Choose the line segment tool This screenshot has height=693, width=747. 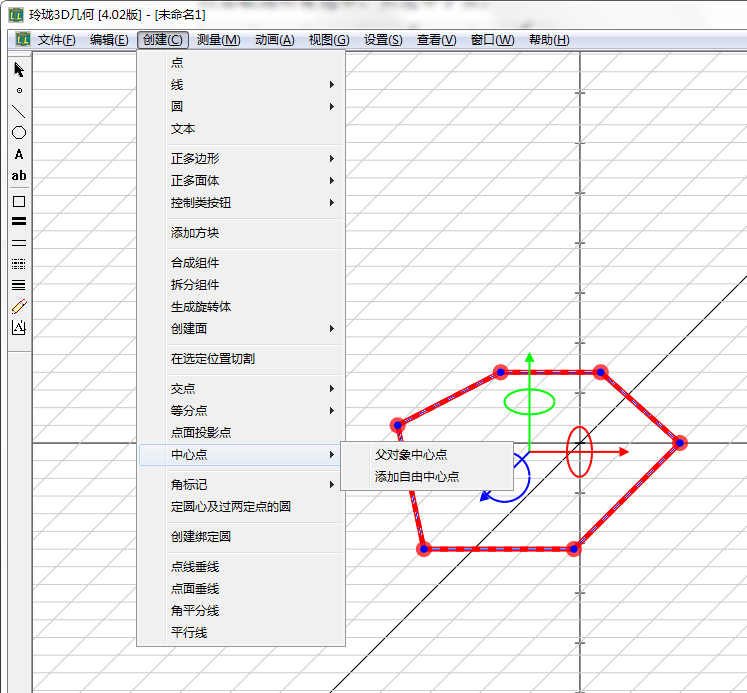point(18,111)
